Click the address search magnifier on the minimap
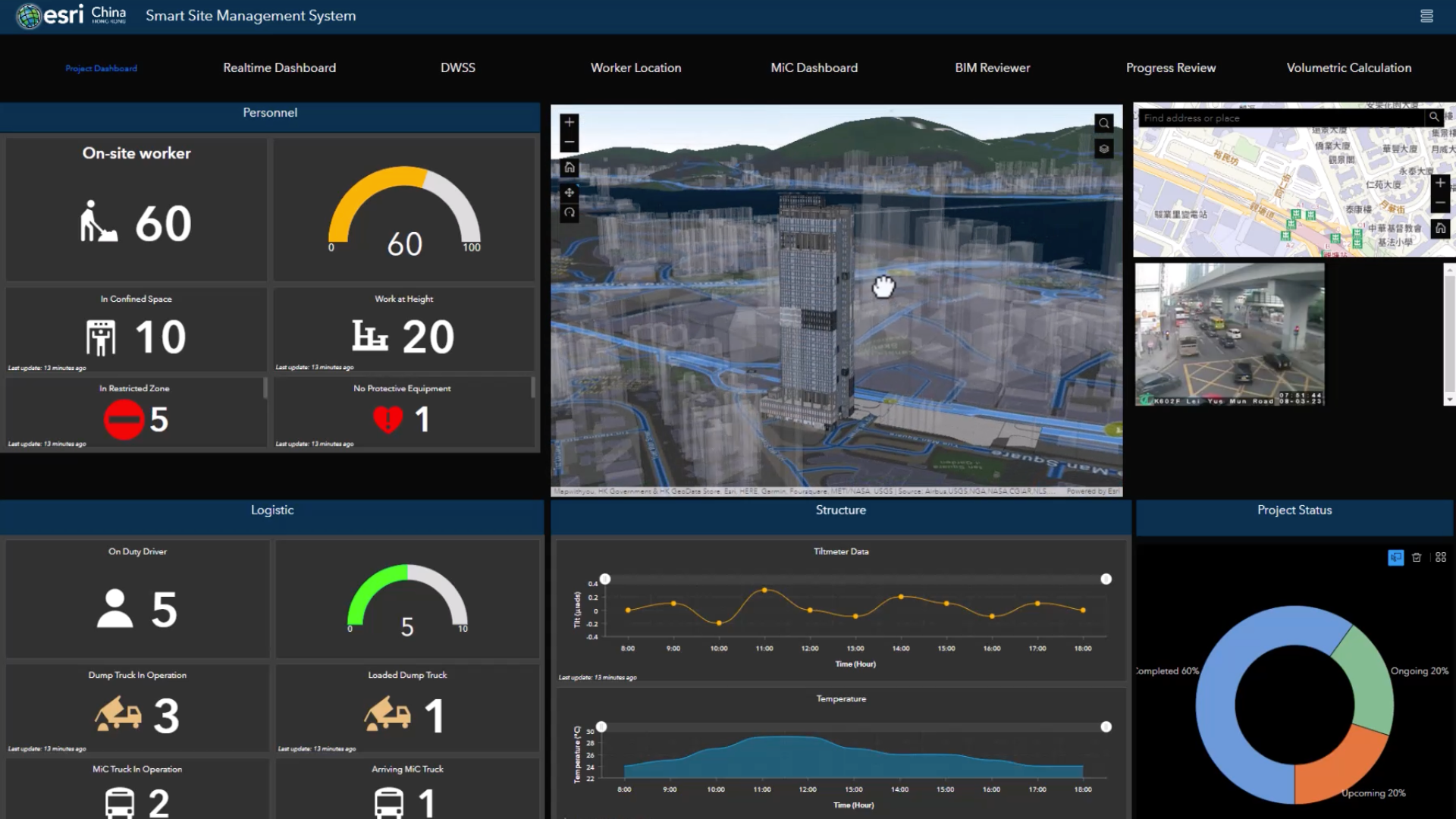 [1435, 118]
